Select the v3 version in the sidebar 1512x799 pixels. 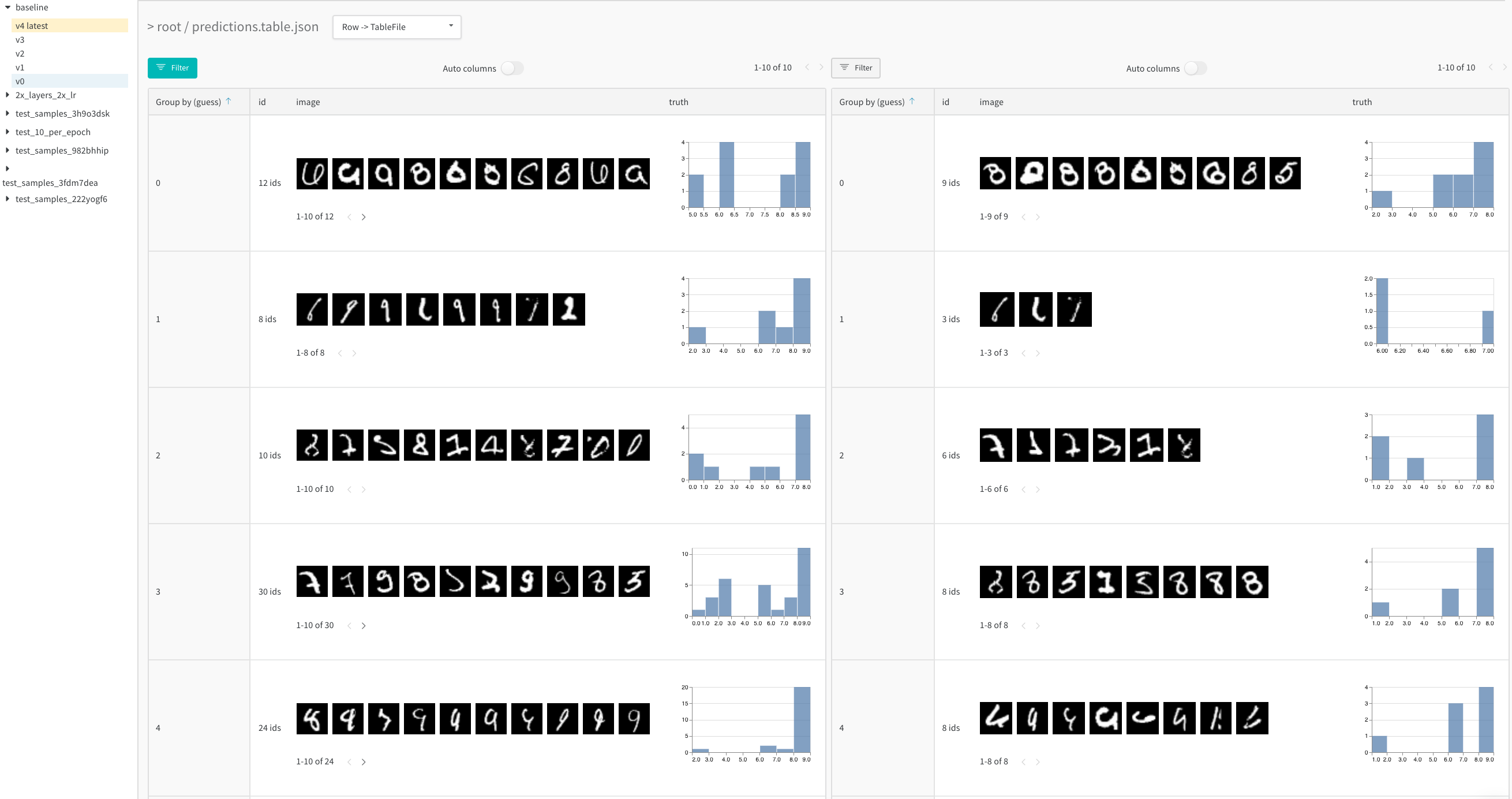(21, 40)
